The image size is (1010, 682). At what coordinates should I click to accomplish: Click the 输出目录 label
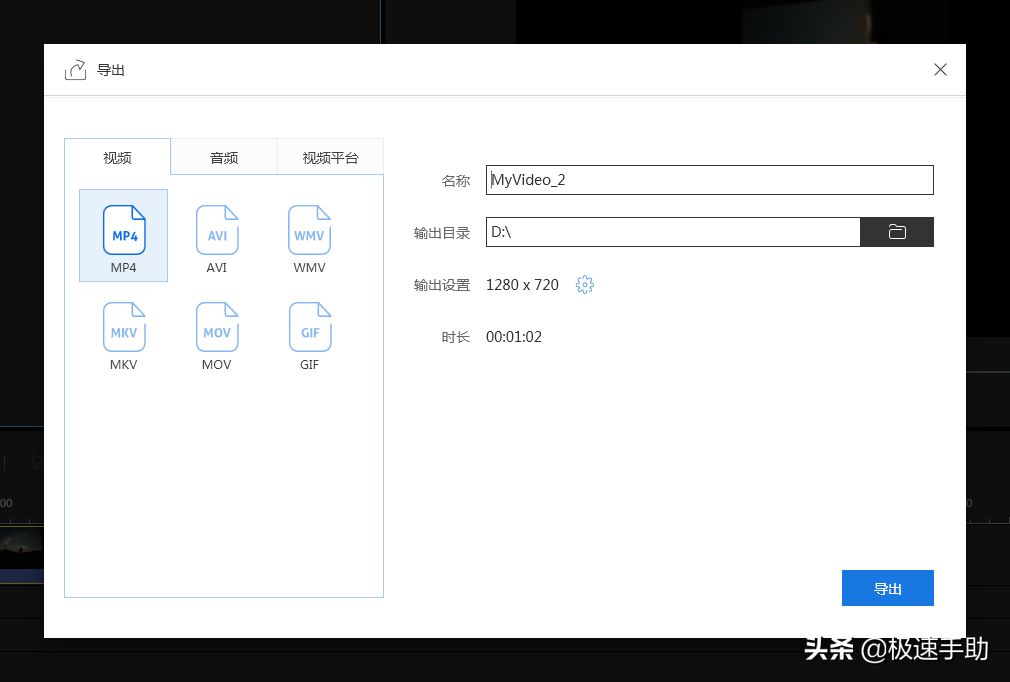(442, 233)
